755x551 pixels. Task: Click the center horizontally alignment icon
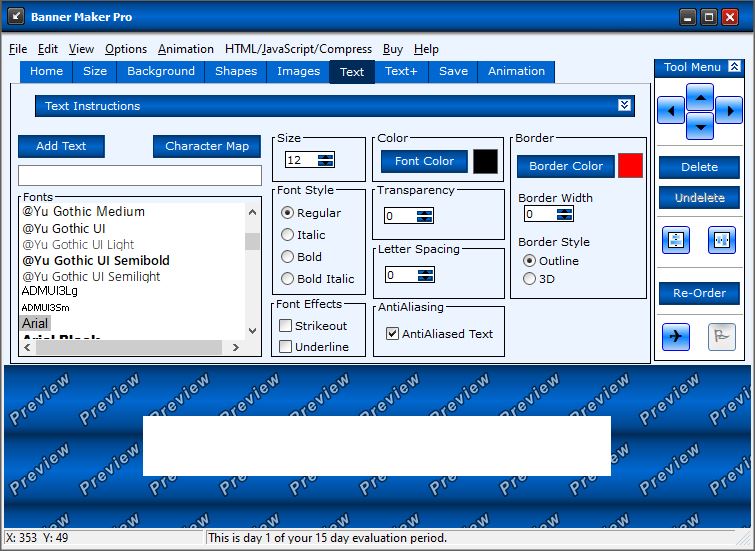[x=722, y=240]
